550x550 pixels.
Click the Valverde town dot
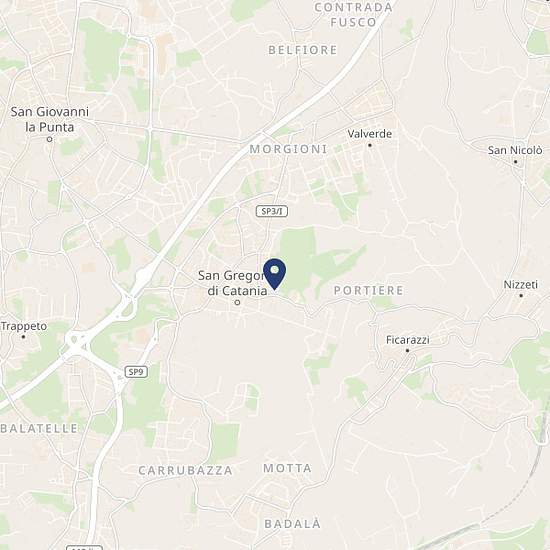(x=370, y=145)
